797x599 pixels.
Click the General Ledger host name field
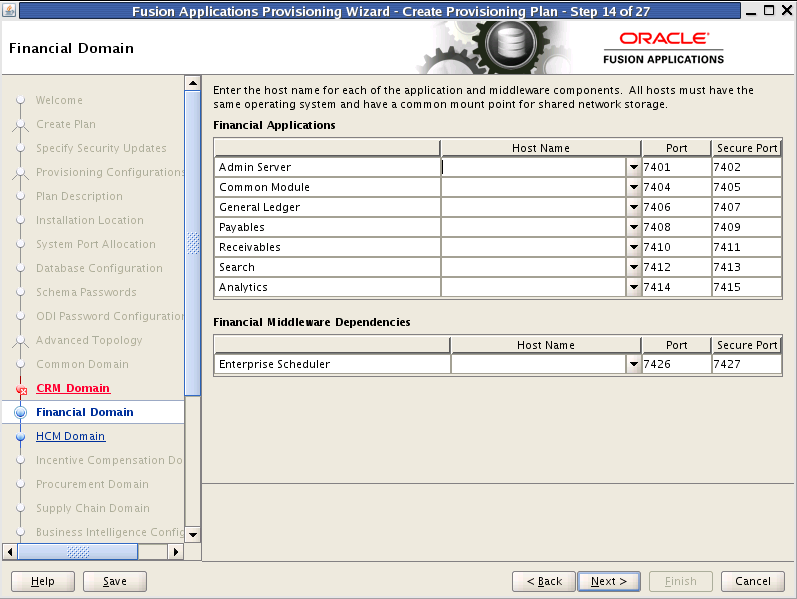point(534,207)
